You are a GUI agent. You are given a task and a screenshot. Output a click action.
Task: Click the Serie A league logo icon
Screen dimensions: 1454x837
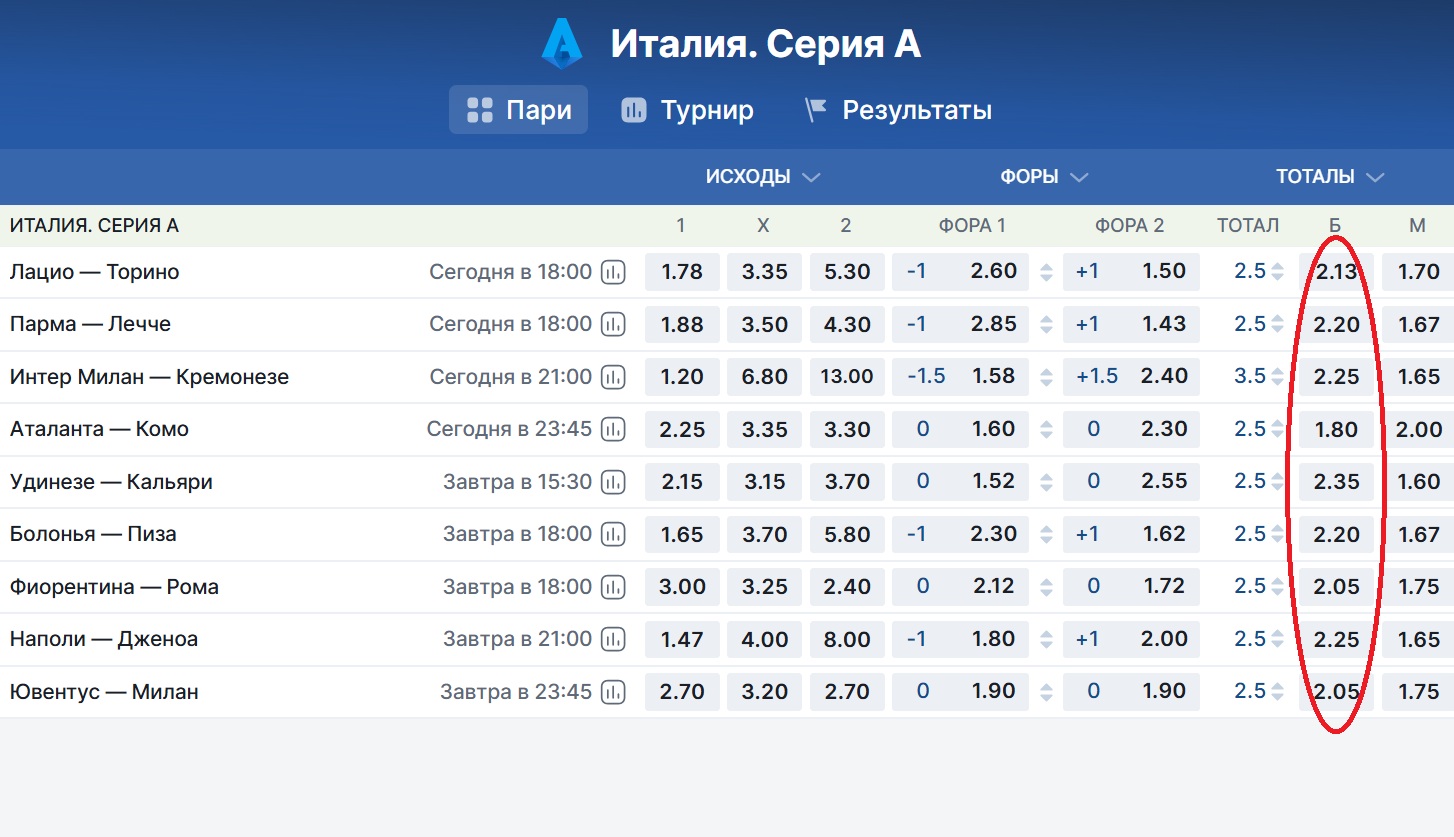coord(561,45)
